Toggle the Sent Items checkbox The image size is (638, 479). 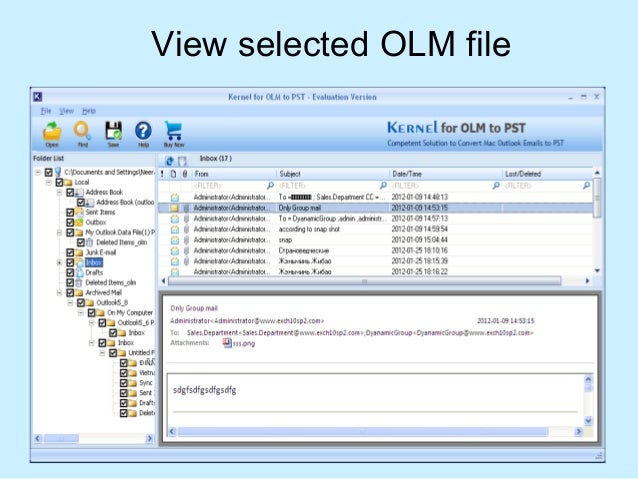[x=70, y=212]
